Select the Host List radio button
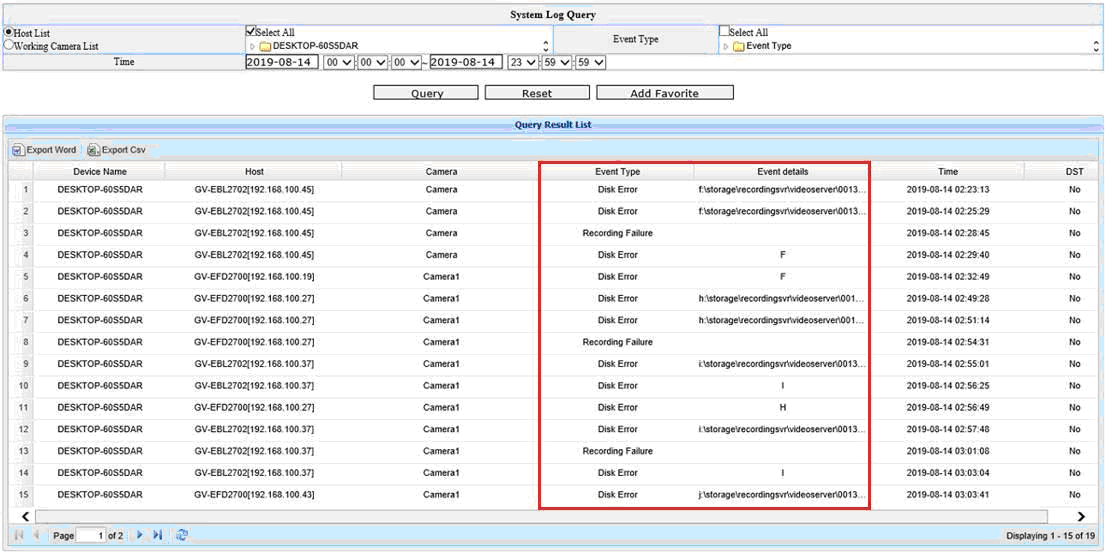Screen dimensions: 1106x553 pos(8,32)
